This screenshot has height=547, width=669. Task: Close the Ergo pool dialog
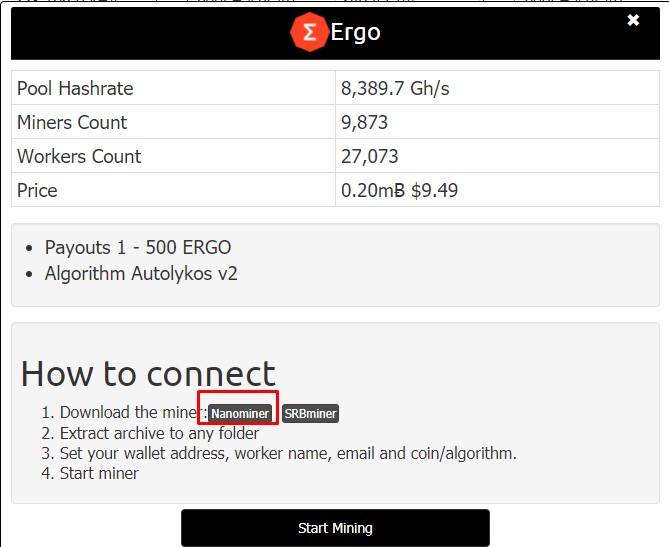tap(633, 20)
